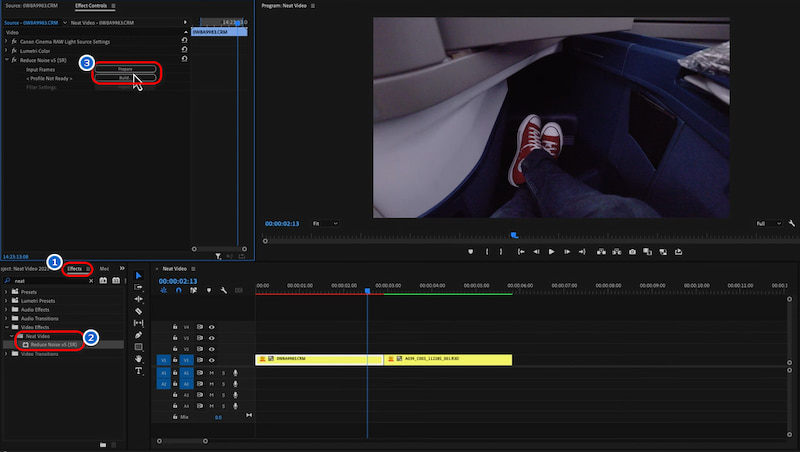Expand the Lumetri Presets folder

(x=6, y=300)
